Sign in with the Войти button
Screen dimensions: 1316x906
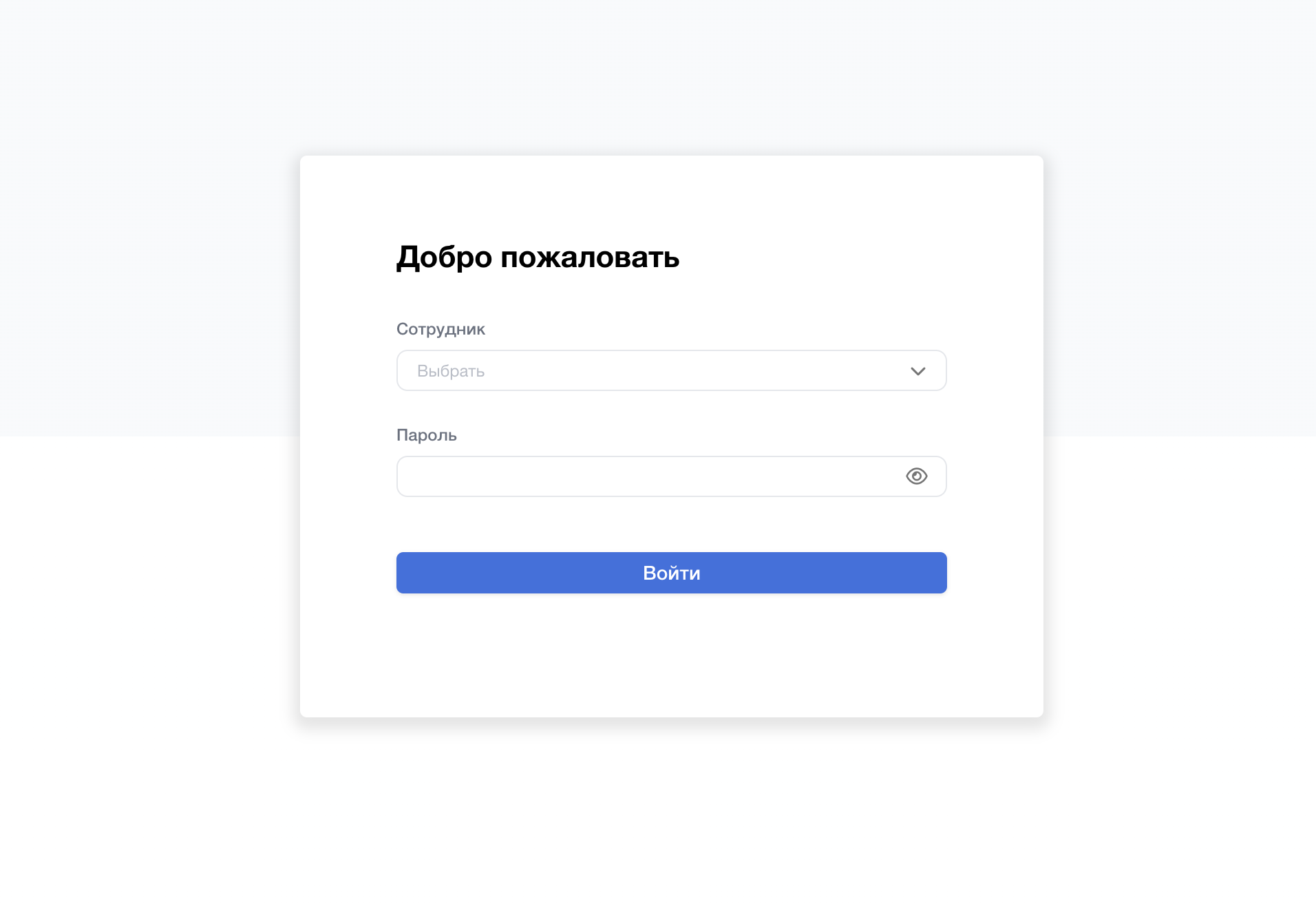(x=671, y=573)
